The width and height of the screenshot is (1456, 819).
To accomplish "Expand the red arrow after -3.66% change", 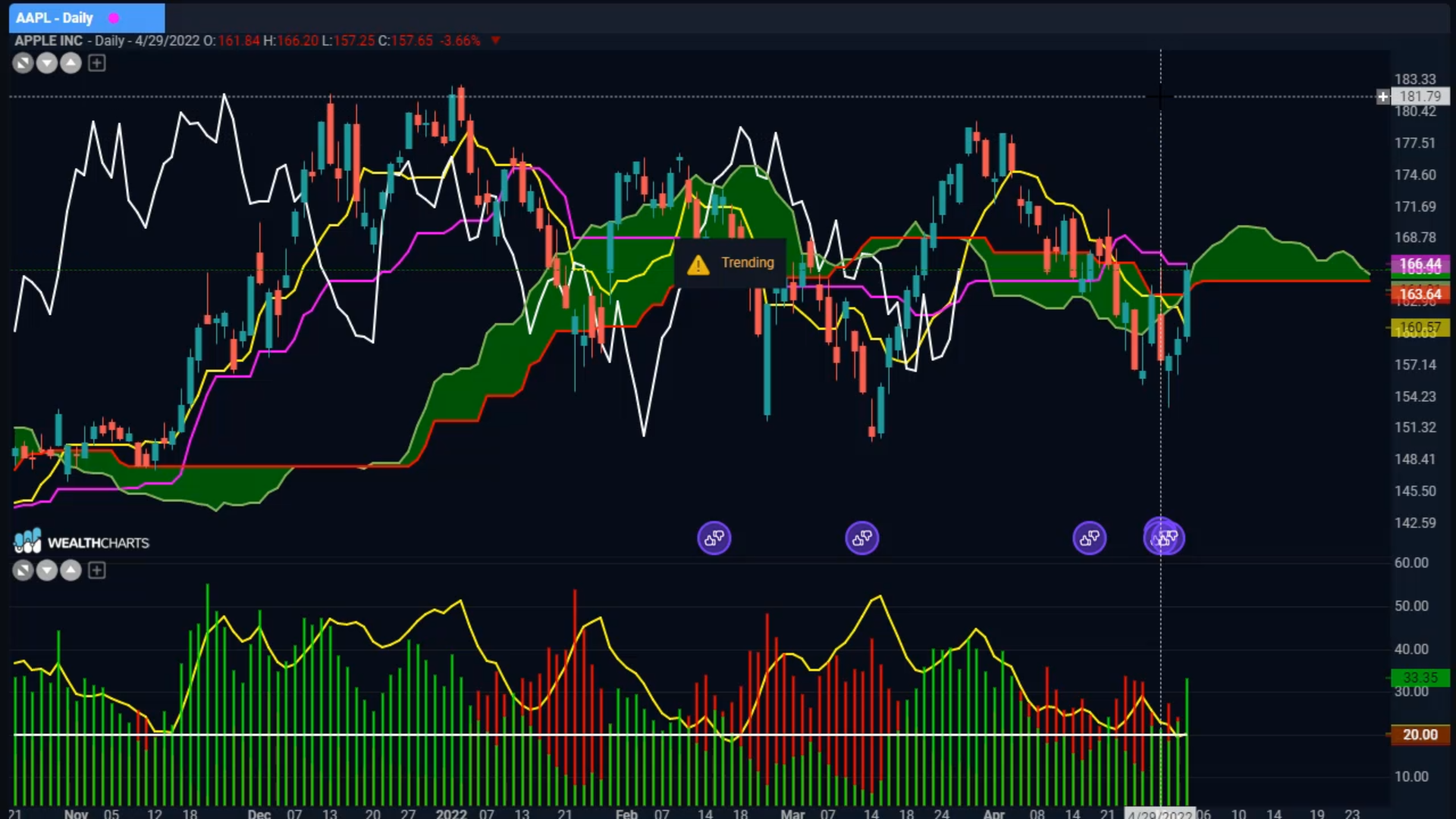I will pos(495,40).
